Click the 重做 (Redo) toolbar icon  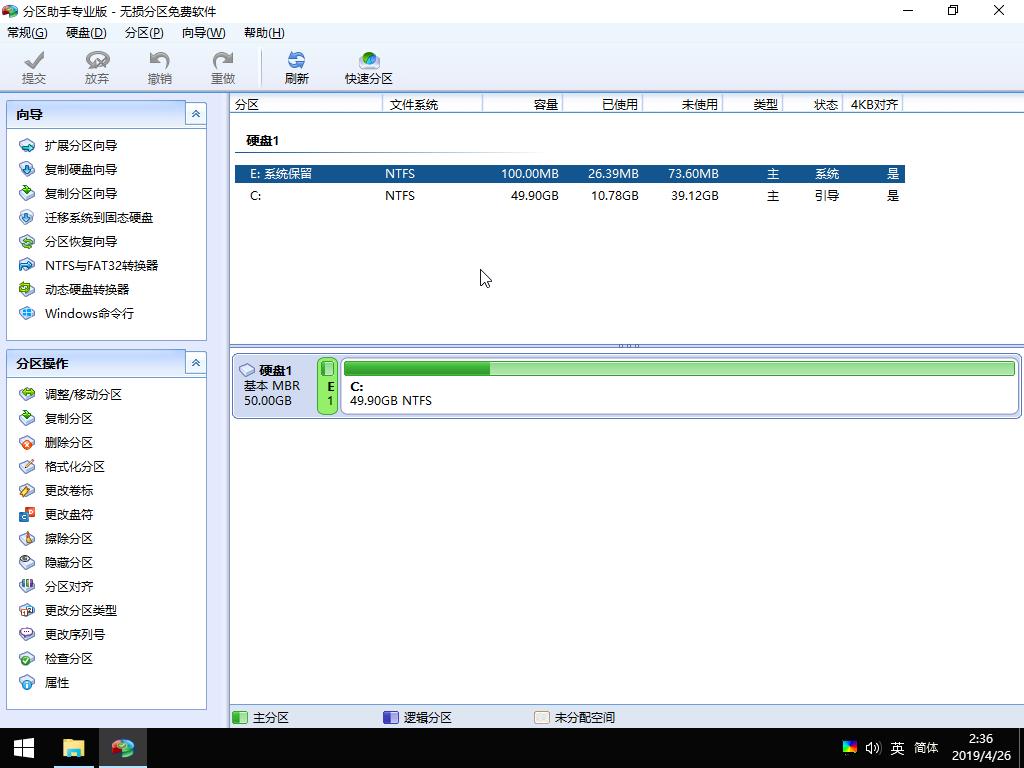[222, 66]
